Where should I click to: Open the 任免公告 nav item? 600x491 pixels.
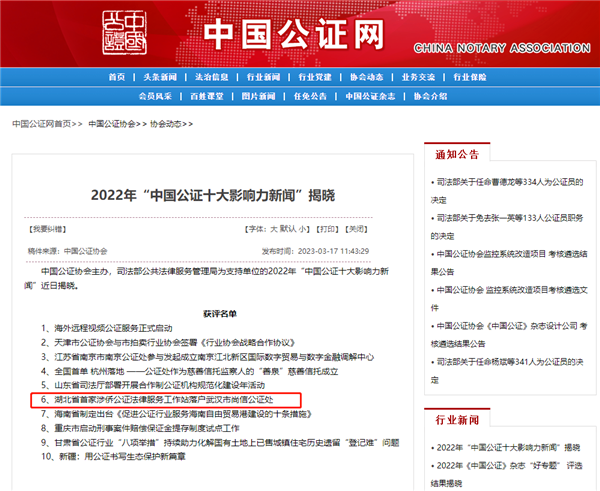310,96
